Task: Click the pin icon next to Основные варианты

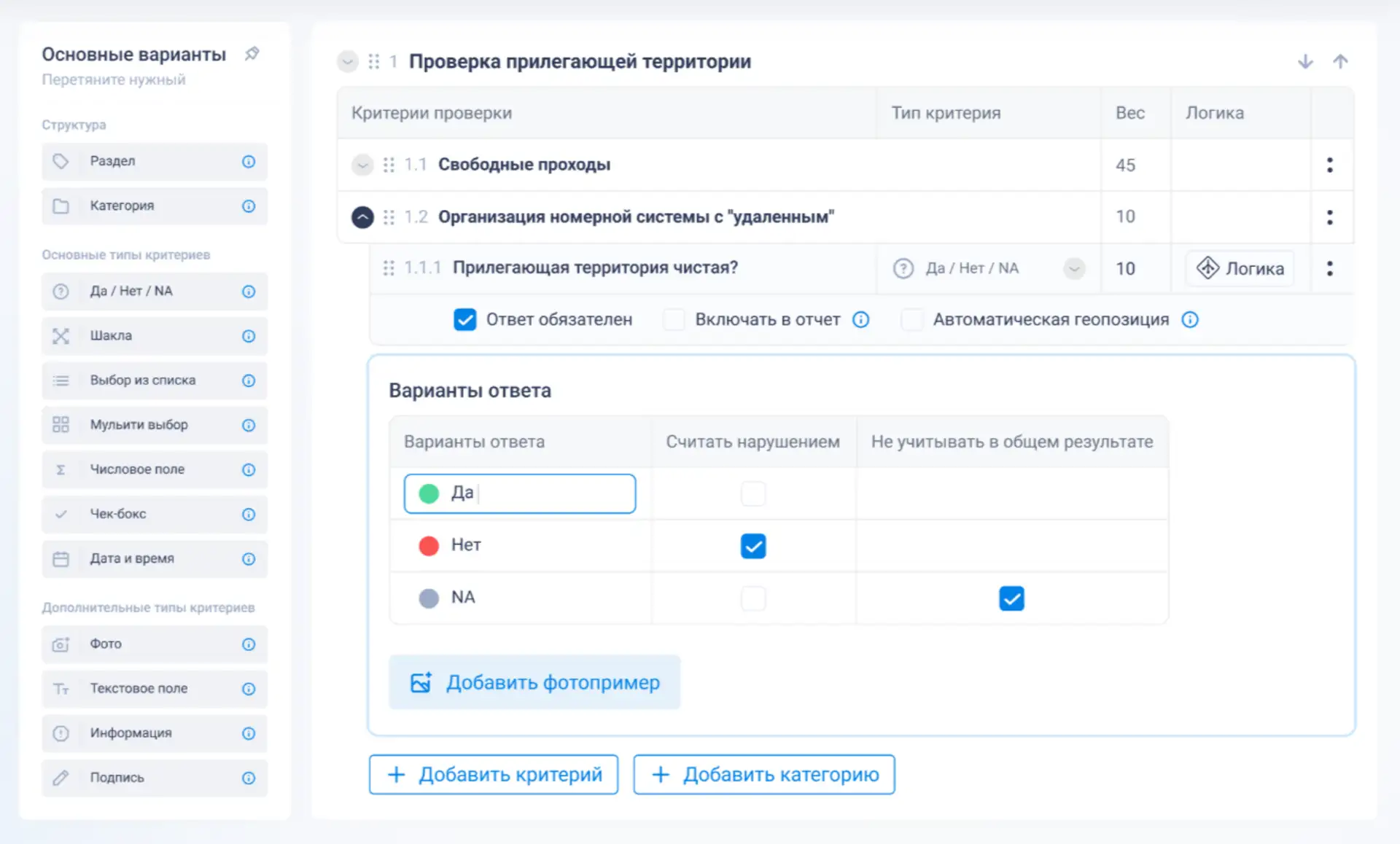Action: [x=252, y=54]
